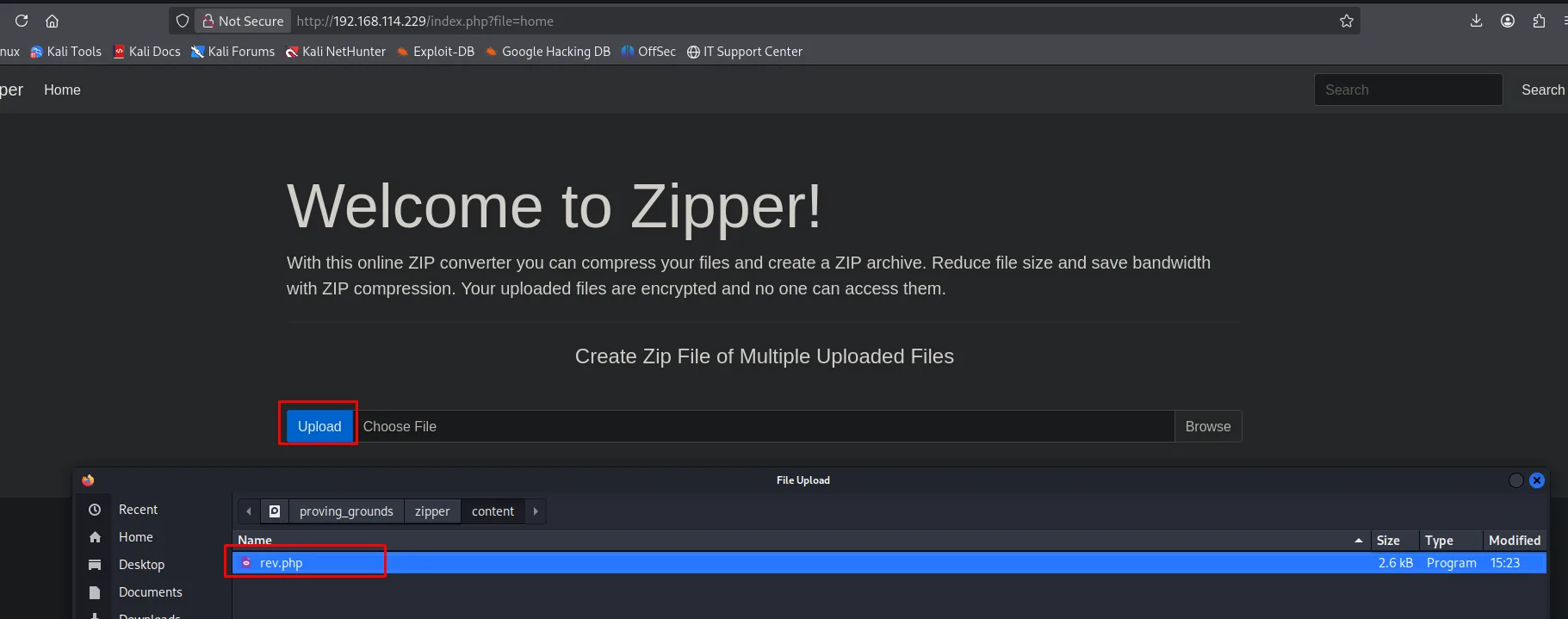The width and height of the screenshot is (1568, 619).
Task: Open the tracking protection shield icon
Action: click(183, 21)
